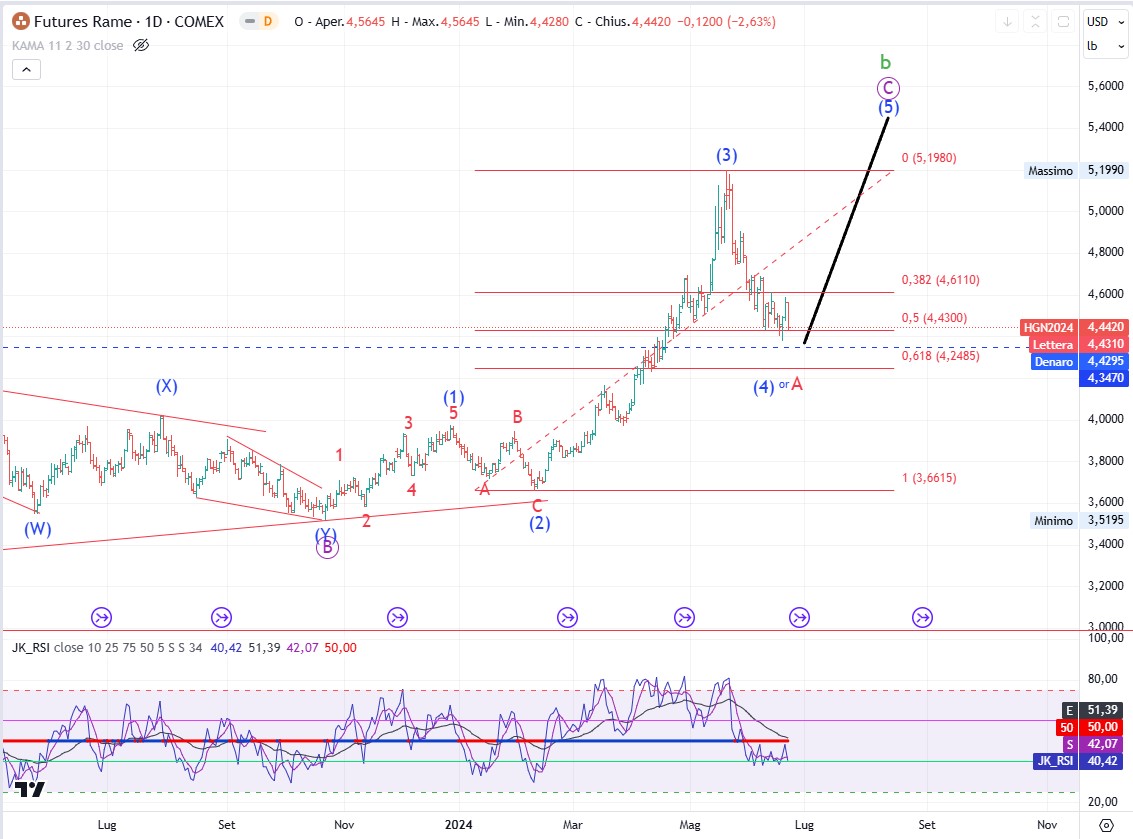The width and height of the screenshot is (1133, 839).
Task: Open chart settings gear icon
Action: coord(1106,825)
